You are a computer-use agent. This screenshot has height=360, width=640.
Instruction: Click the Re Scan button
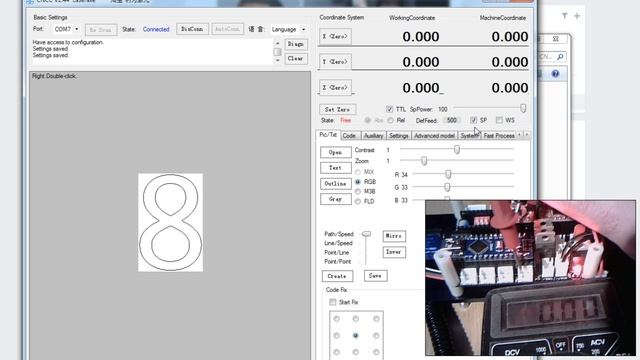[x=101, y=30]
